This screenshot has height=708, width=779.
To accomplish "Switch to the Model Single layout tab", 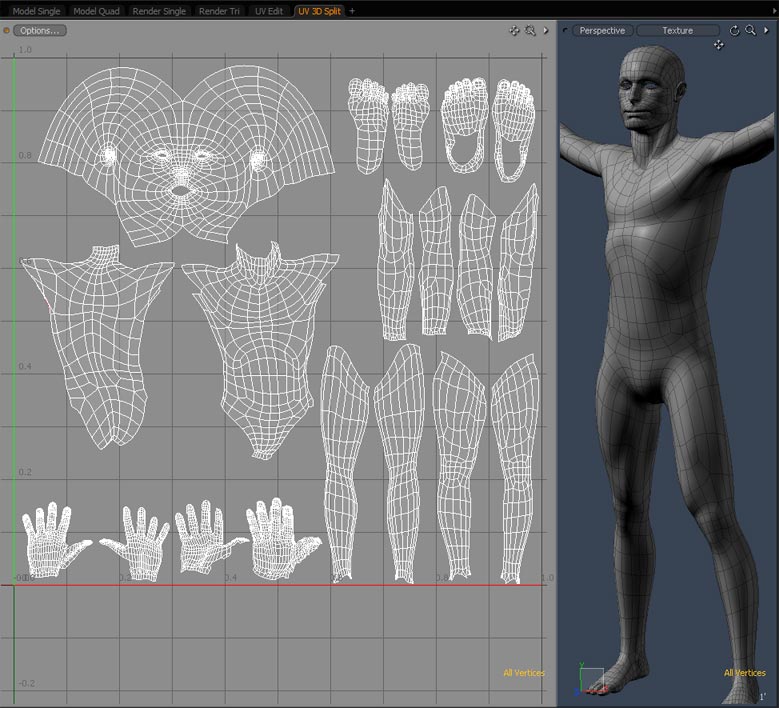I will [x=36, y=11].
